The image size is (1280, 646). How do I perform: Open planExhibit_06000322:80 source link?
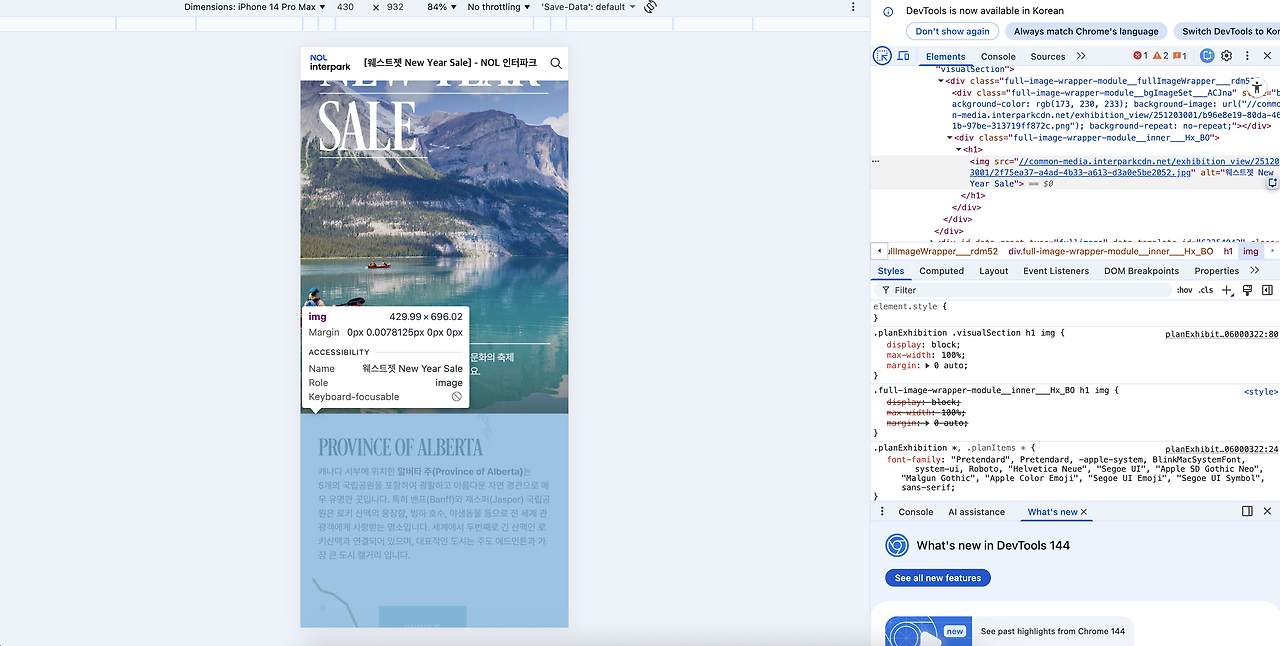point(1221,334)
